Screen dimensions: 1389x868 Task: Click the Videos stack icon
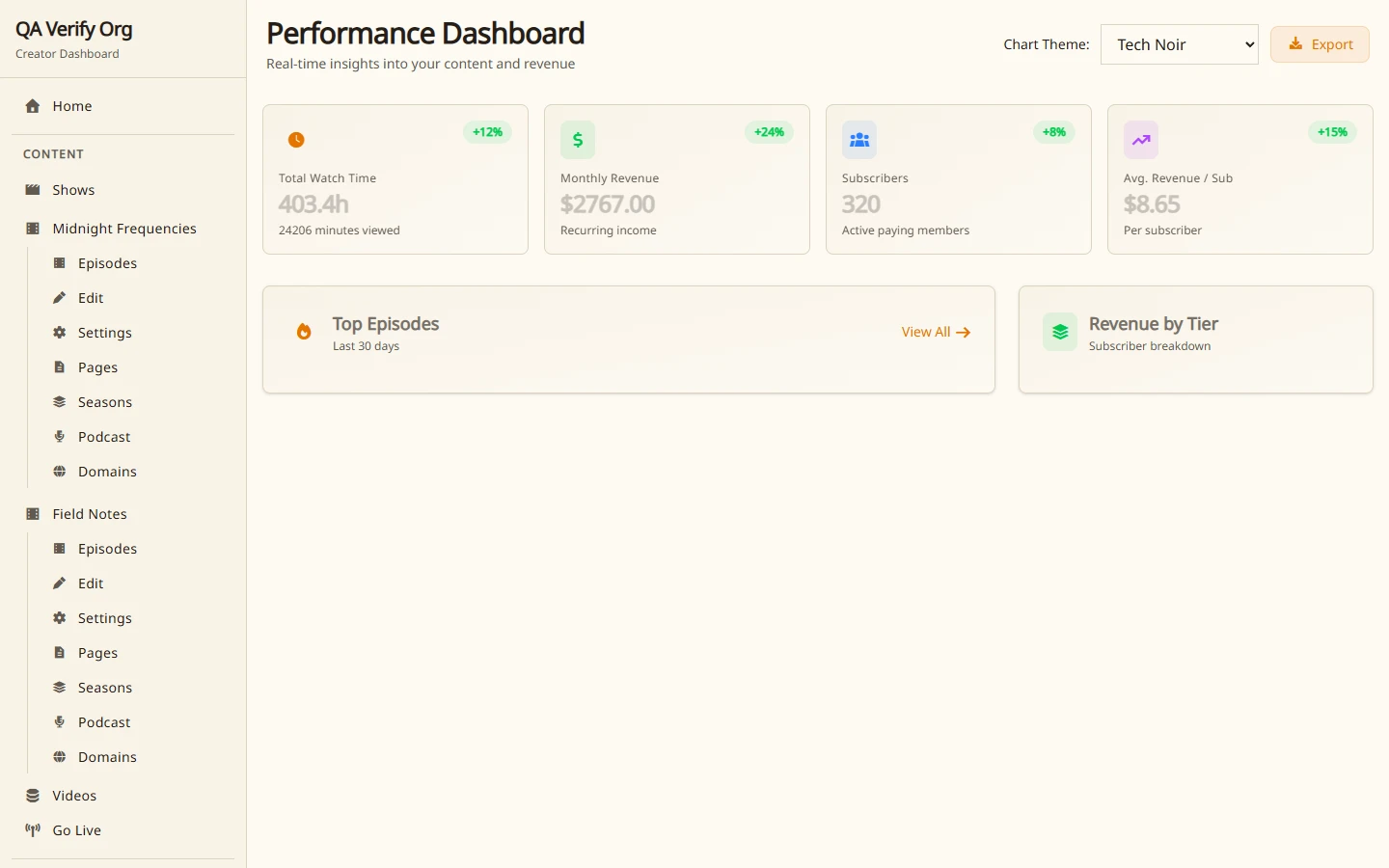point(33,796)
